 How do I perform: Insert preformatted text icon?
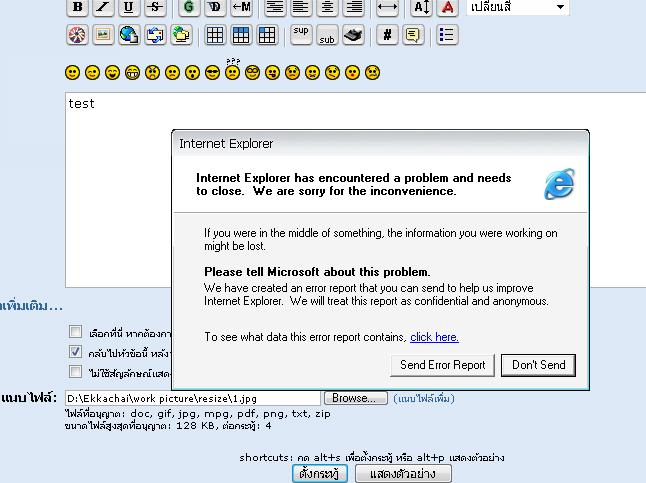tap(275, 7)
